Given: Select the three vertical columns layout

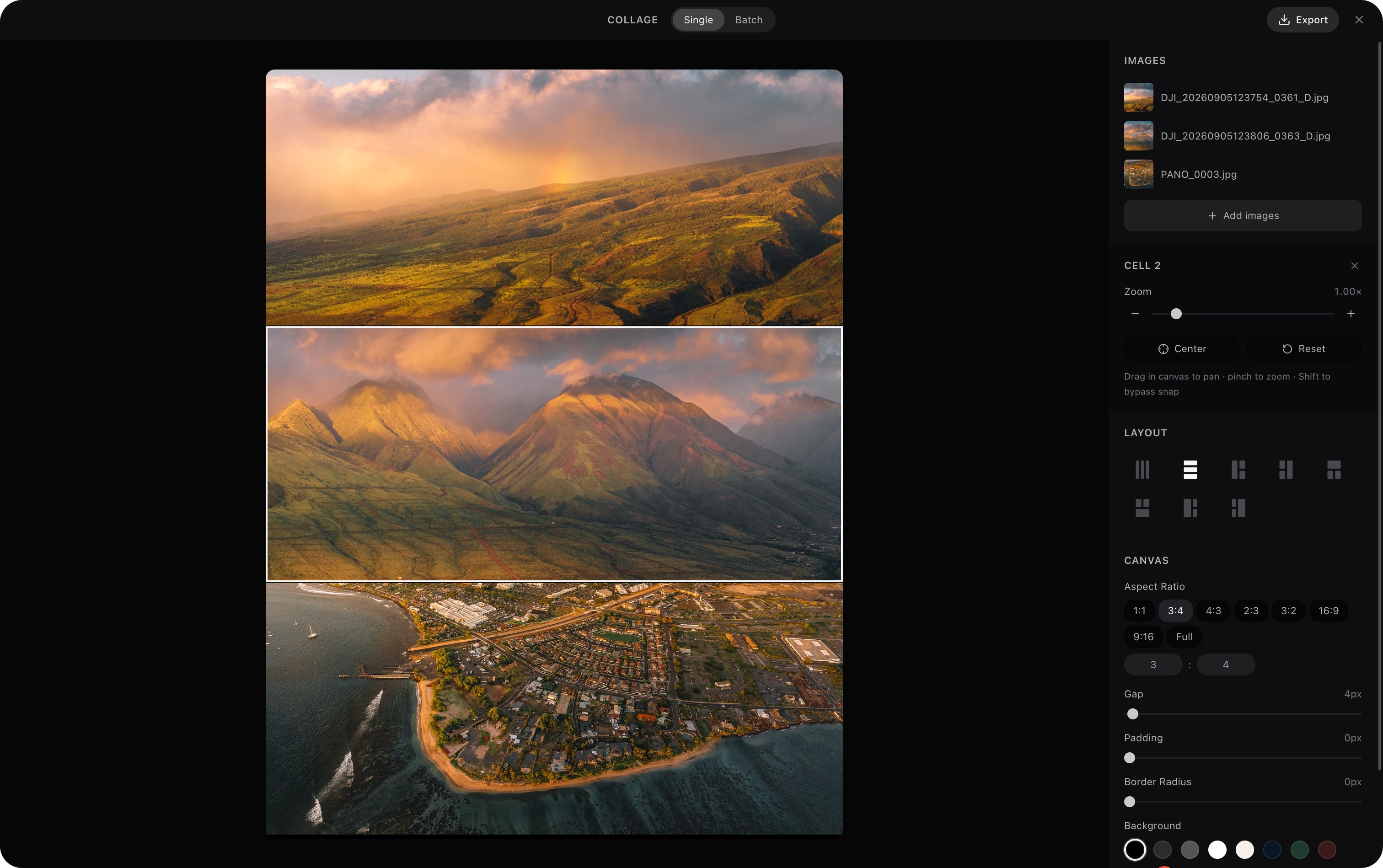Looking at the screenshot, I should pos(1142,470).
